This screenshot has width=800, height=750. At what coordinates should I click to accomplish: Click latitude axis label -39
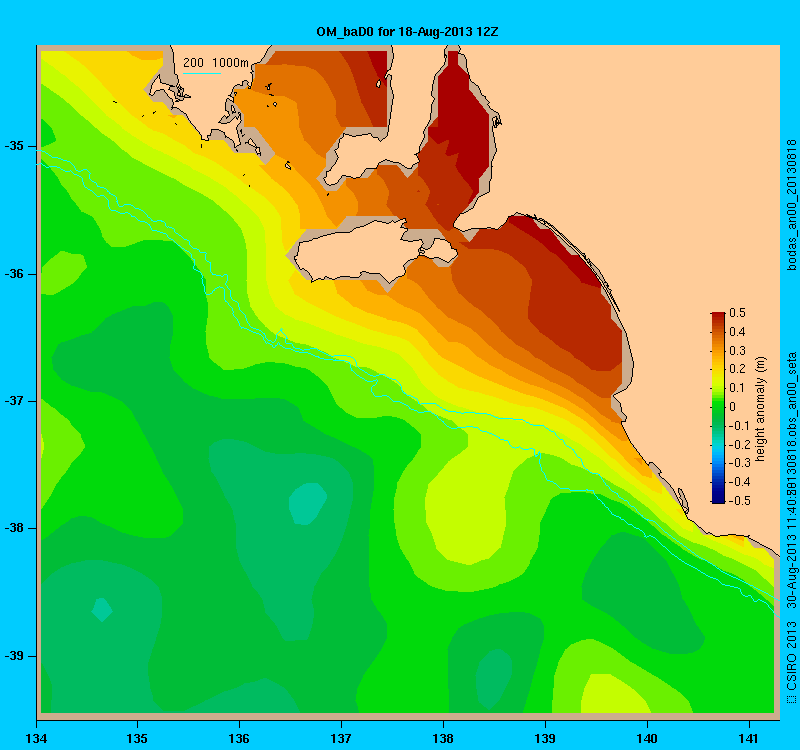click(14, 656)
